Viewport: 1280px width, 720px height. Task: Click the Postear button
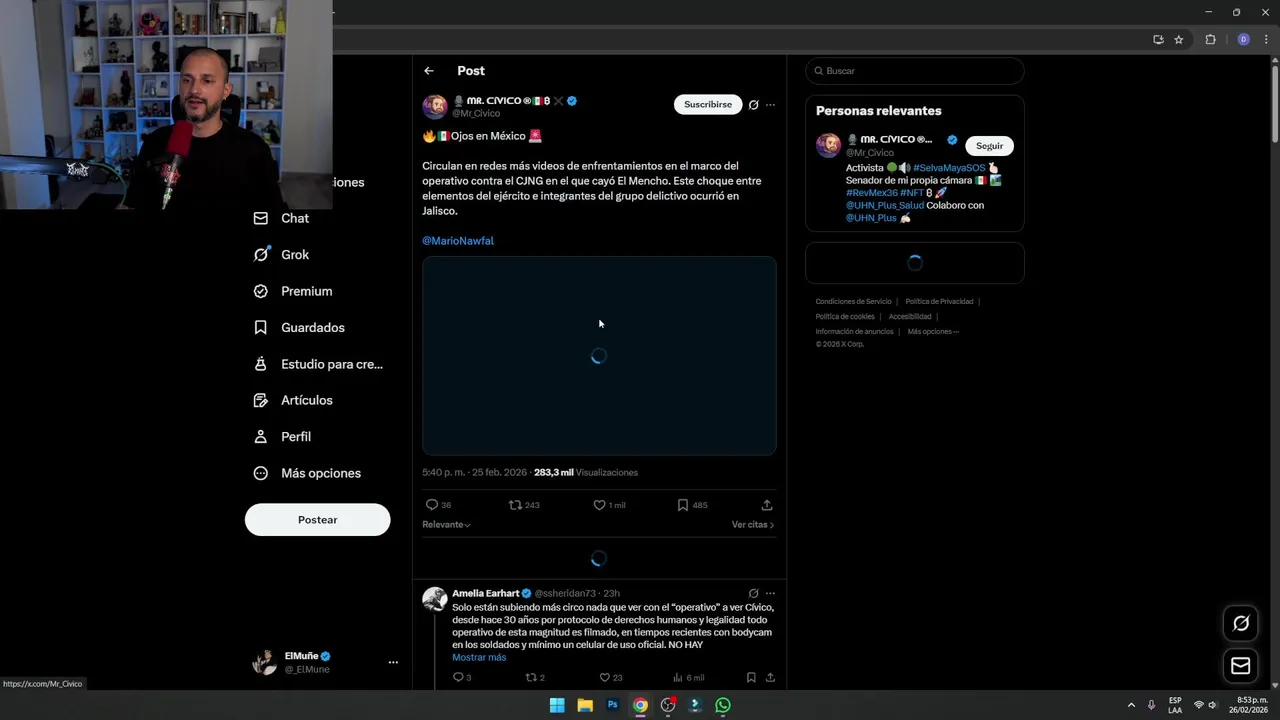(317, 520)
